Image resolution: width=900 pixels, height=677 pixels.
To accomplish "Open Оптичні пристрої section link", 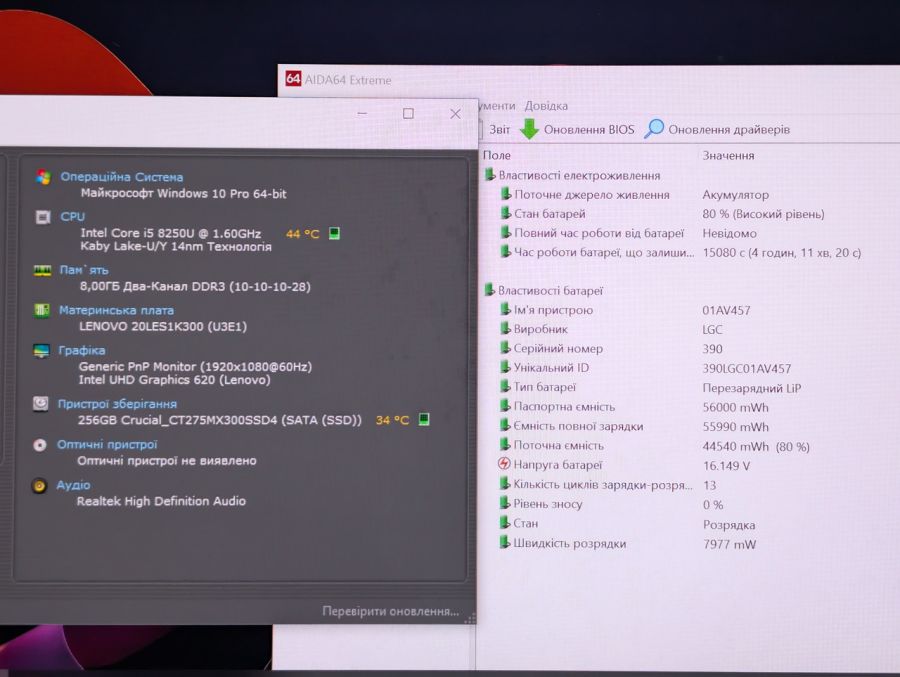I will click(x=107, y=444).
